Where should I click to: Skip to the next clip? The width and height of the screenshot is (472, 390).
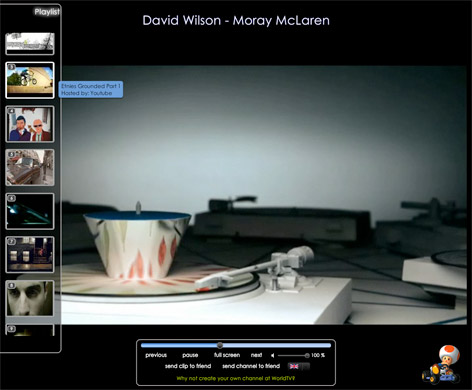coord(256,355)
